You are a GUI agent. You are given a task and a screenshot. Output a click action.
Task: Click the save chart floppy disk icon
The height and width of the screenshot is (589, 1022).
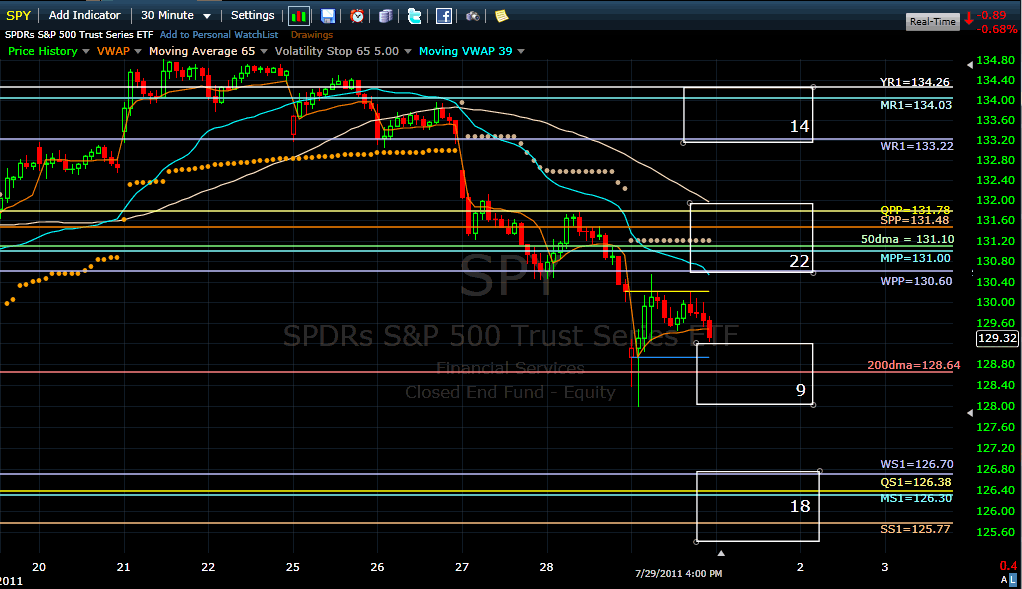pyautogui.click(x=328, y=16)
